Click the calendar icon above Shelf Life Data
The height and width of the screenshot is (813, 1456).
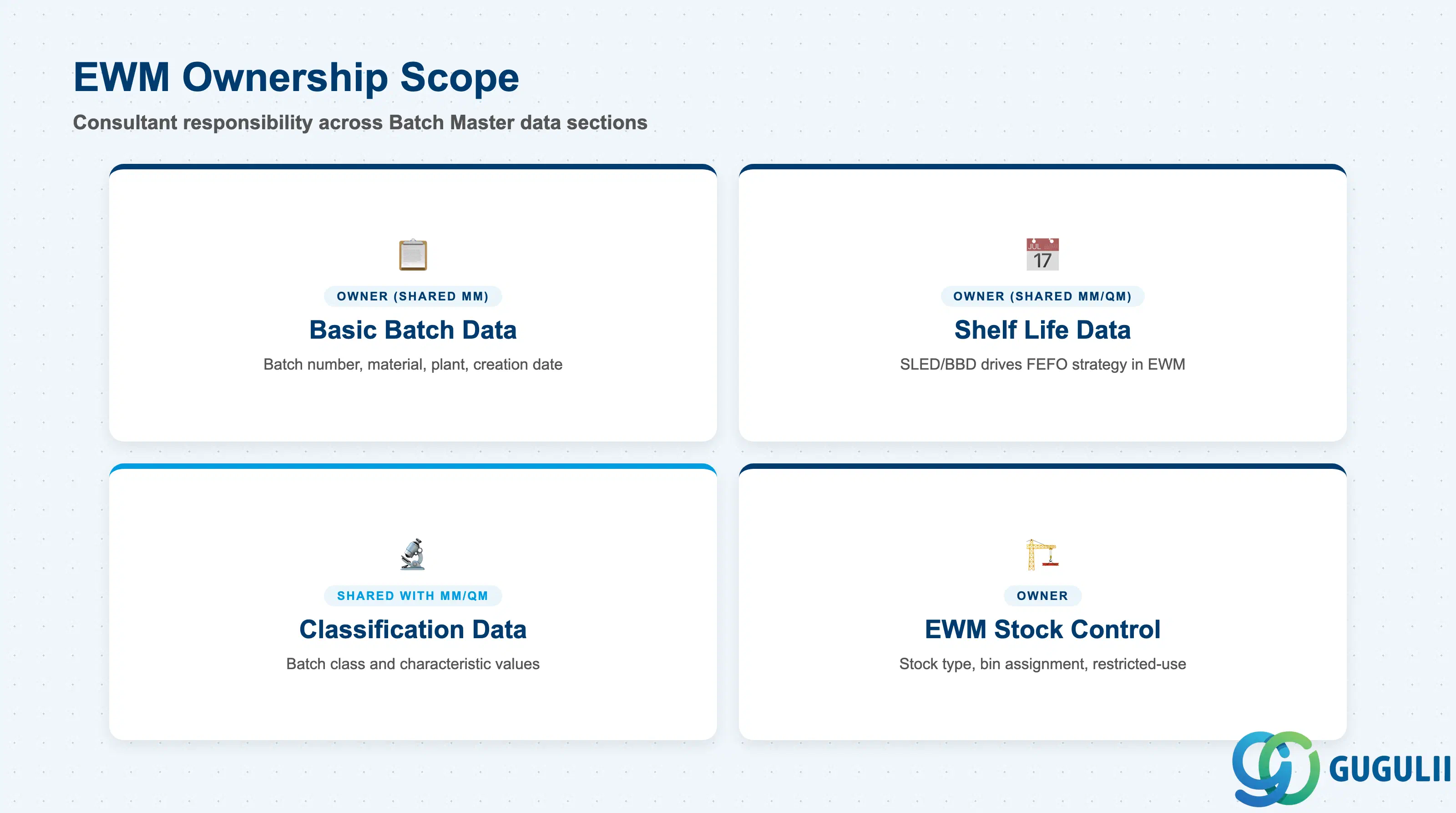point(1042,254)
